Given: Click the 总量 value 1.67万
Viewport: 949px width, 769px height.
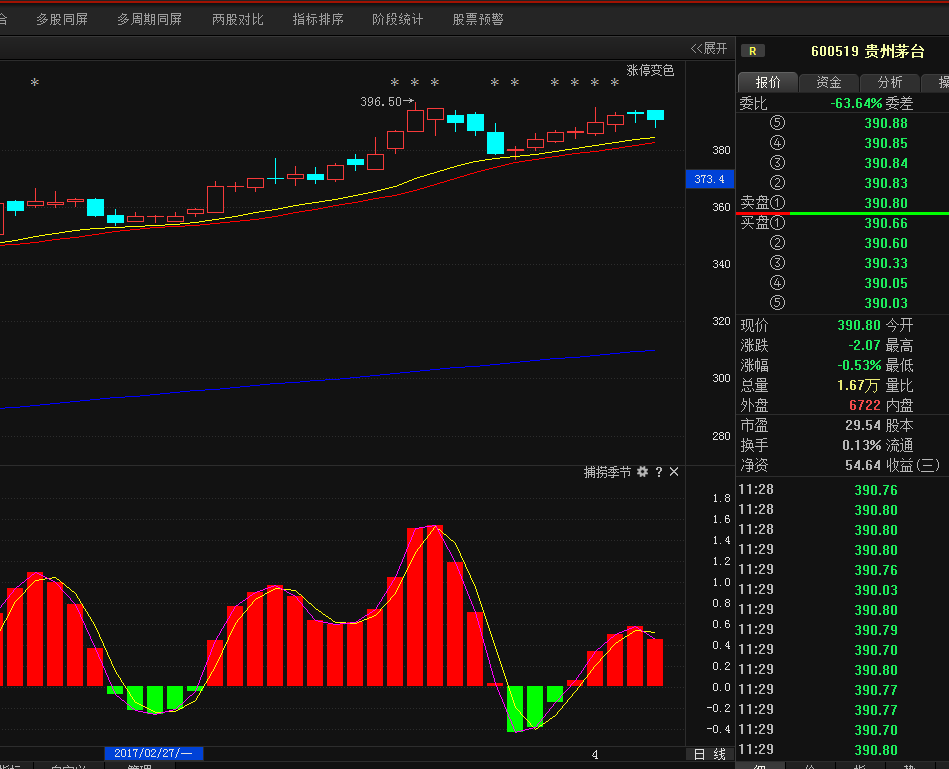Looking at the screenshot, I should coord(858,385).
